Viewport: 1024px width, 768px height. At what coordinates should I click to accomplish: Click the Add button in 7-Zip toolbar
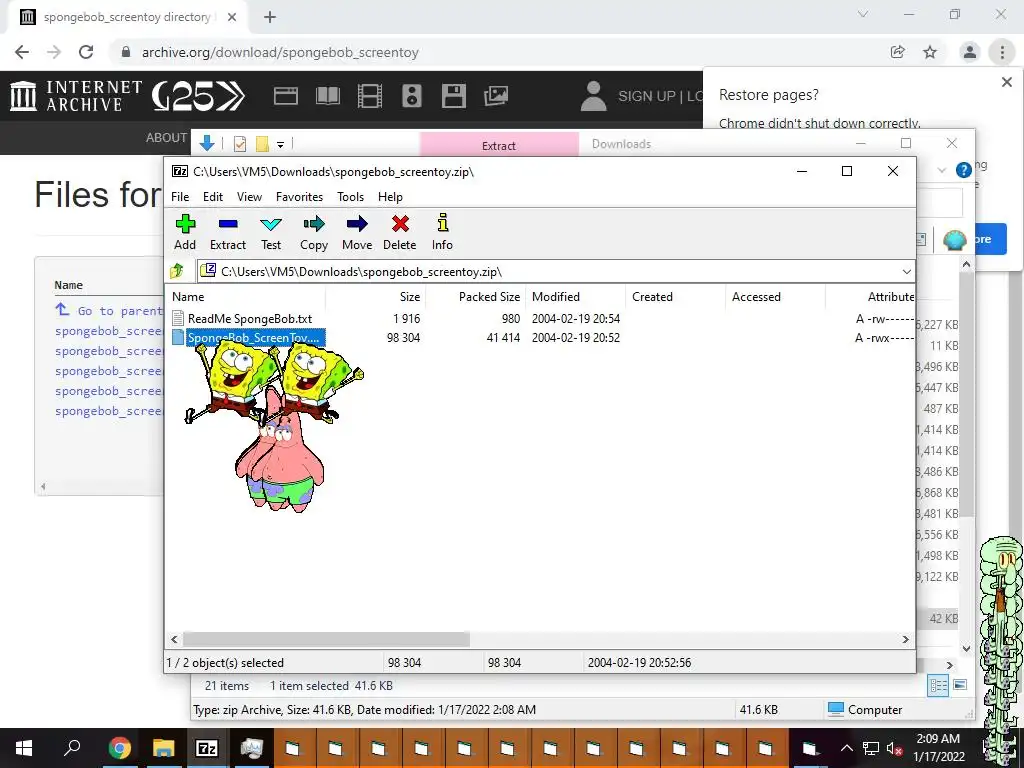click(x=185, y=232)
